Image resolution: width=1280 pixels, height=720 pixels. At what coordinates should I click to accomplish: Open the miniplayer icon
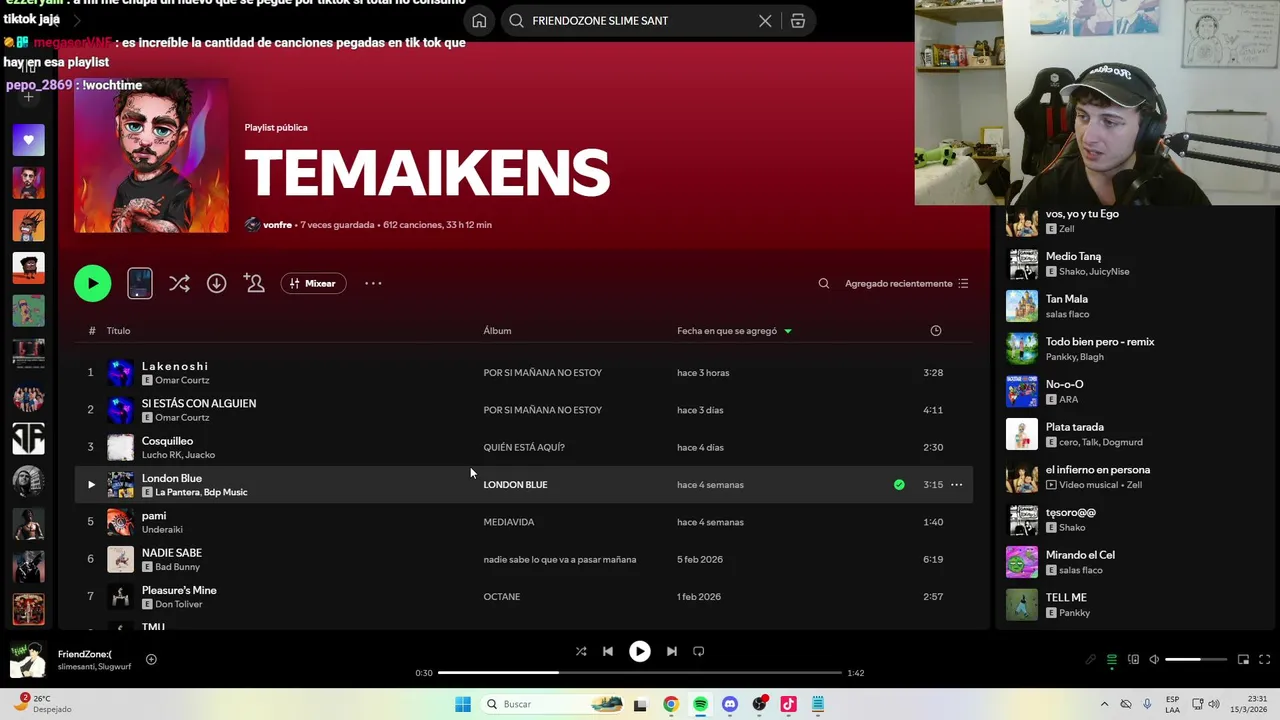point(1243,660)
